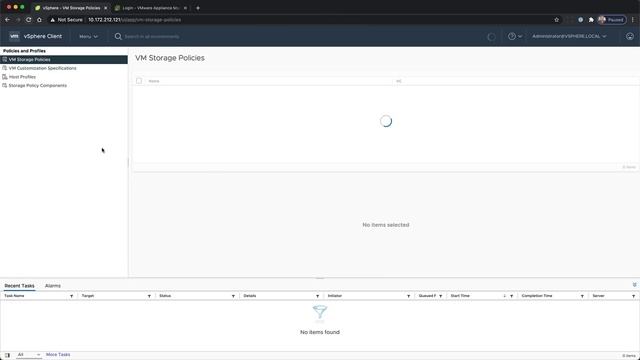640x360 pixels.
Task: Filter the Task Name column
Action: [71, 296]
